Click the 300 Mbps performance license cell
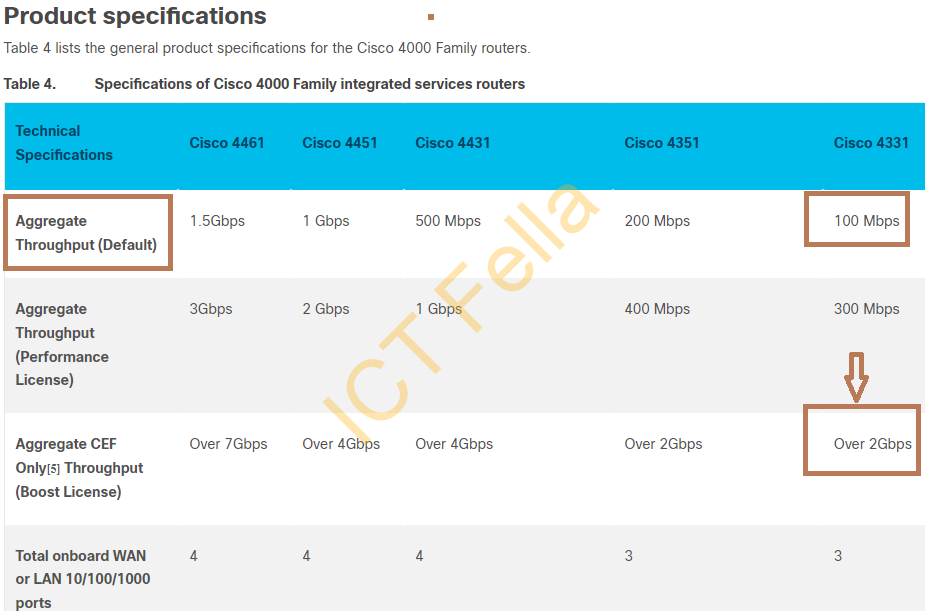 [866, 309]
